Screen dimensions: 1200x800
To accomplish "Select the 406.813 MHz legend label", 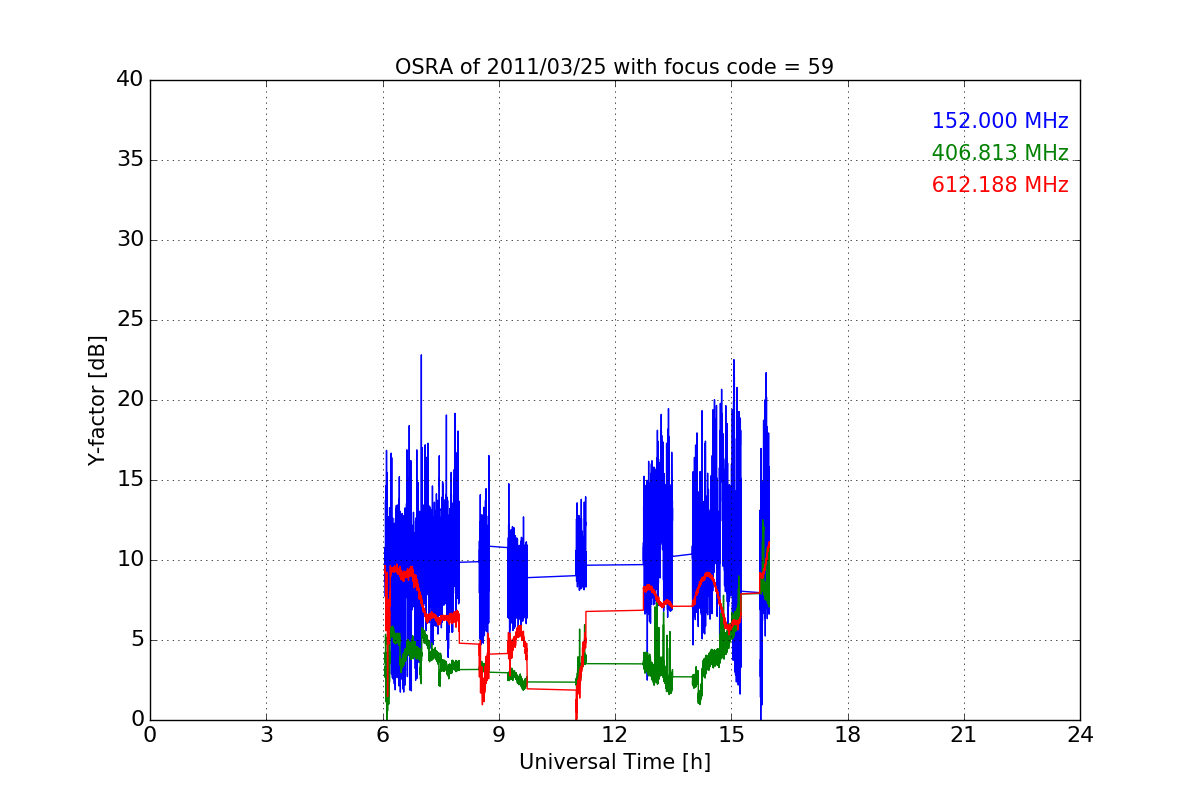I will tap(1000, 153).
